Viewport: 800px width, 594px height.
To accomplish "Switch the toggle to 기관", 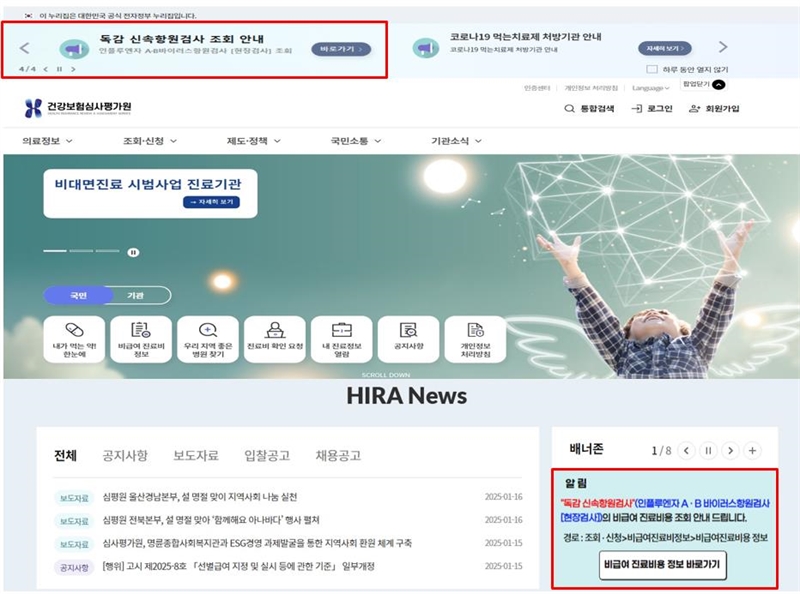I will pos(134,296).
